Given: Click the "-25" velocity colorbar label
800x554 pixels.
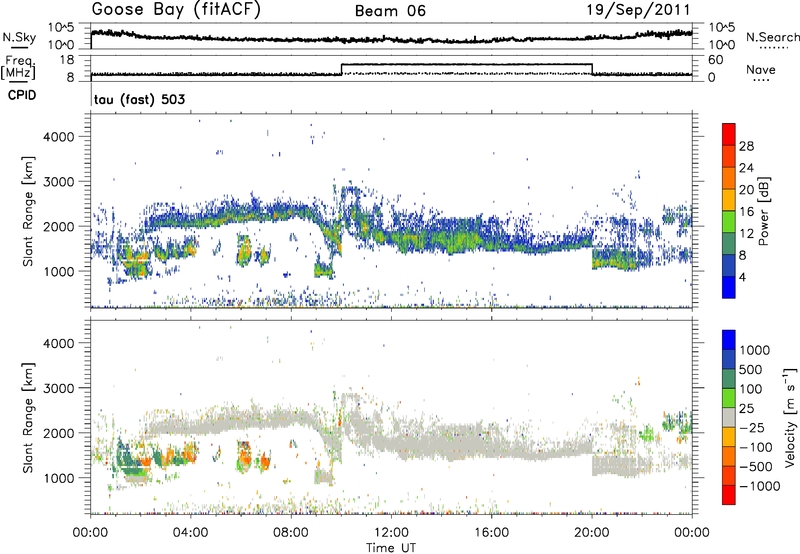Looking at the screenshot, I should coord(751,428).
